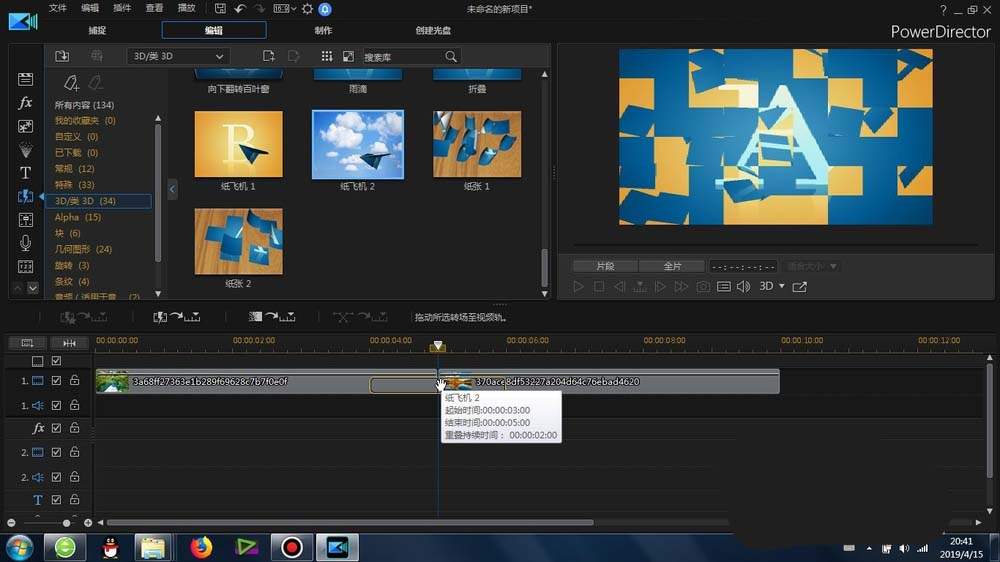This screenshot has width=1000, height=562.
Task: Open the Title Room T icon
Action: [26, 173]
